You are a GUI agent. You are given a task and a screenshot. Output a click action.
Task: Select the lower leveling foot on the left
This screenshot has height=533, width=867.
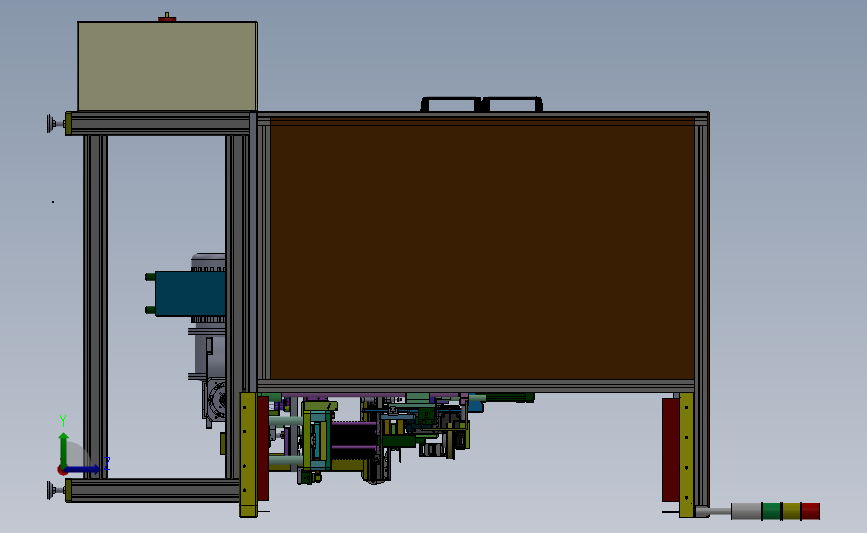(54, 490)
